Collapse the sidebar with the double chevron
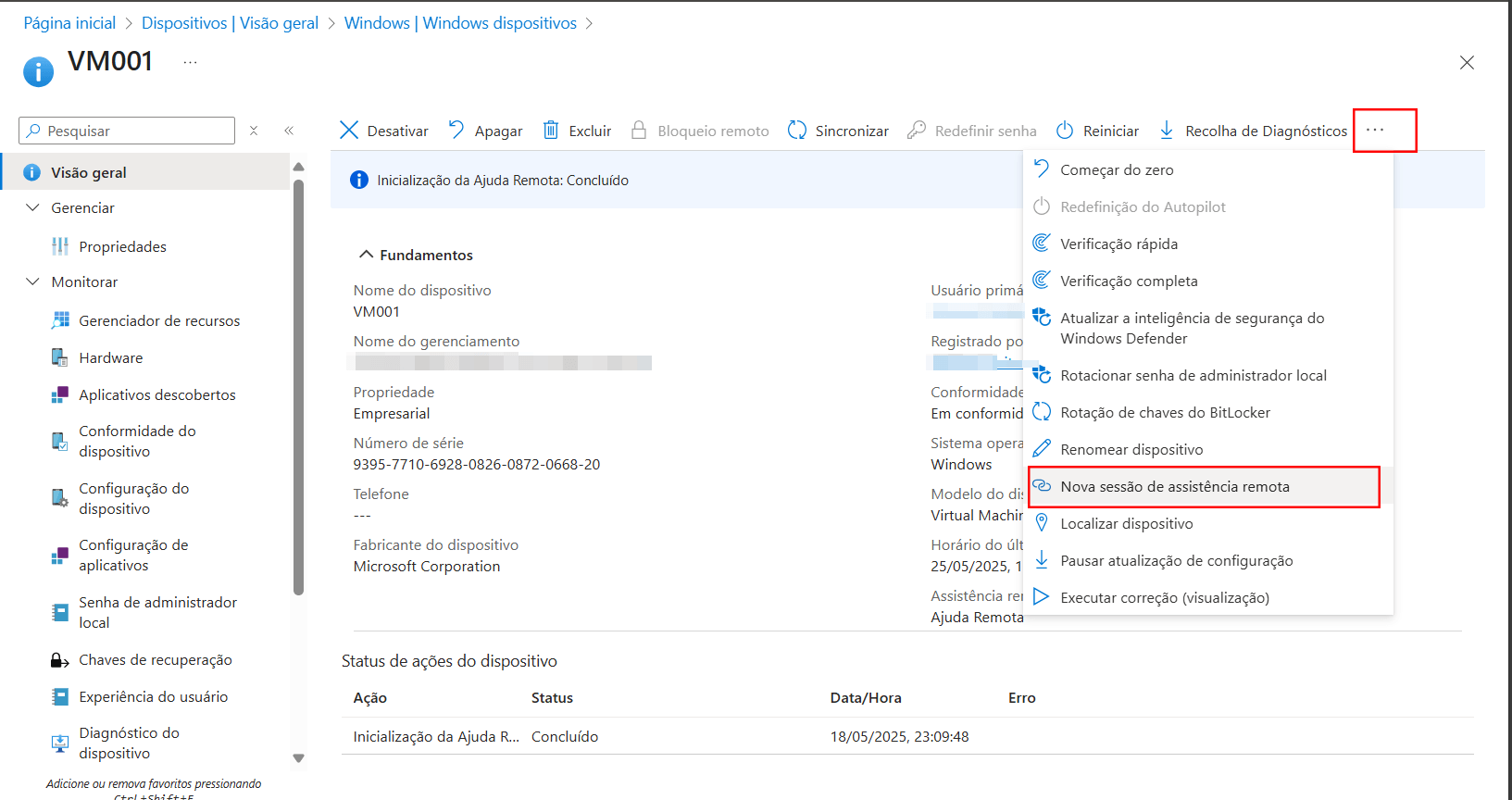Screen dimensions: 1512x800 289,131
